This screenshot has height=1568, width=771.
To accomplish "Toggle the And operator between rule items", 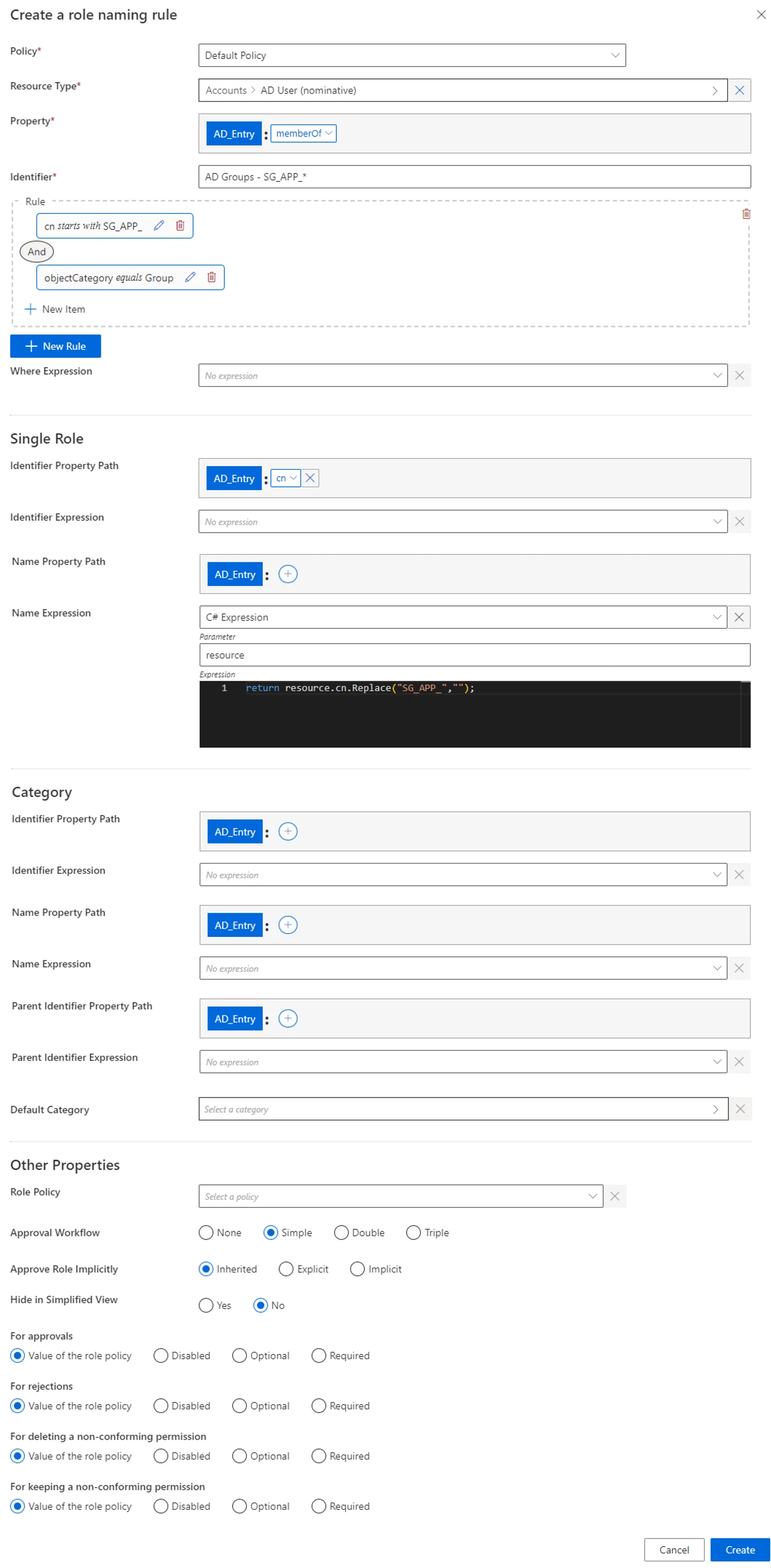I will point(37,251).
